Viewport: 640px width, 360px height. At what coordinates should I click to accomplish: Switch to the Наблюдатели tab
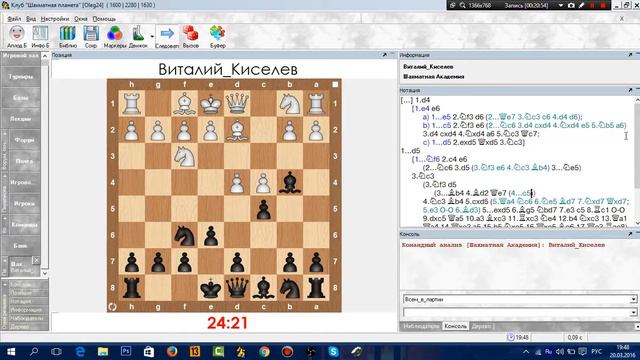[x=421, y=326]
